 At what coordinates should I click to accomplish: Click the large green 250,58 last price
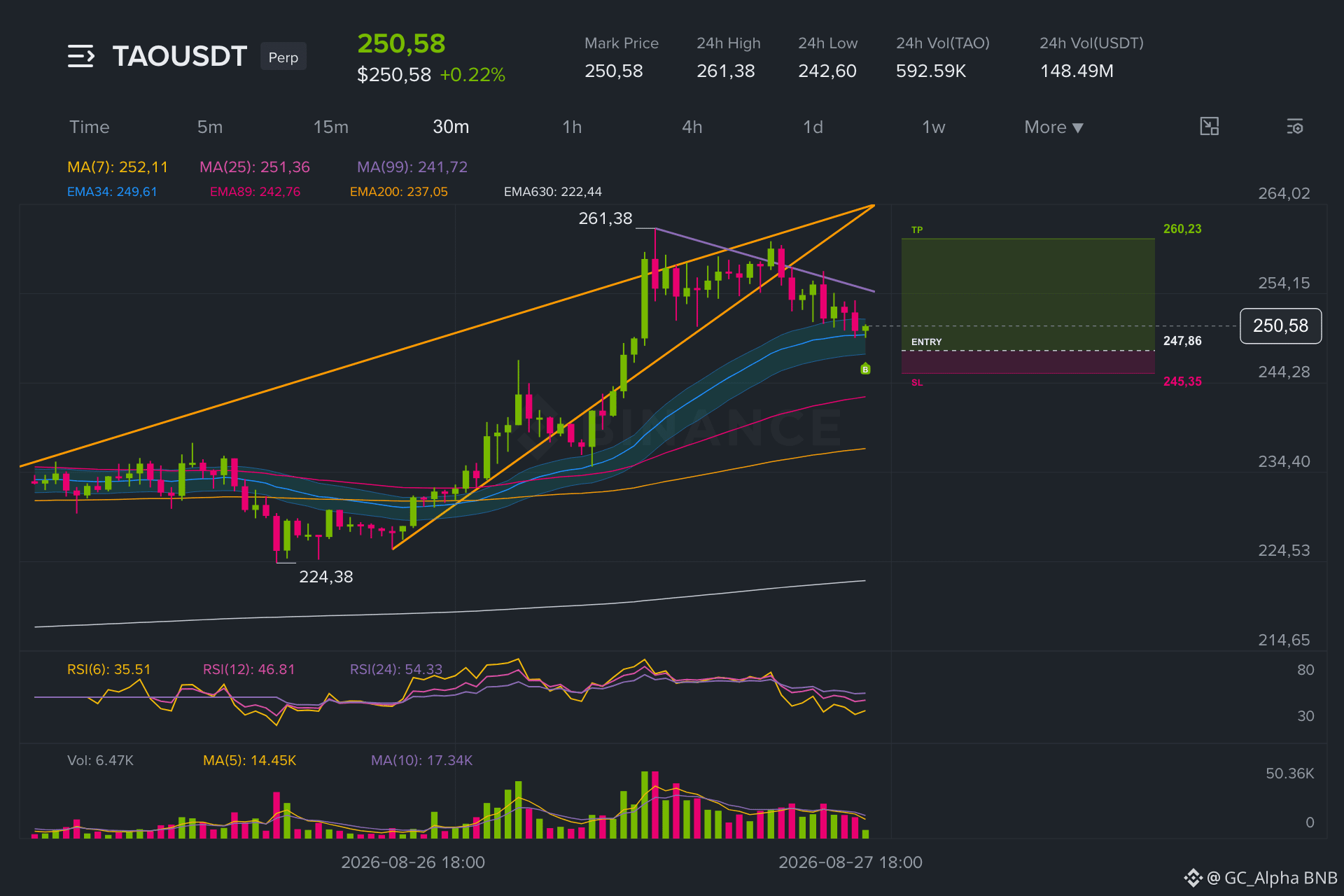tap(401, 44)
